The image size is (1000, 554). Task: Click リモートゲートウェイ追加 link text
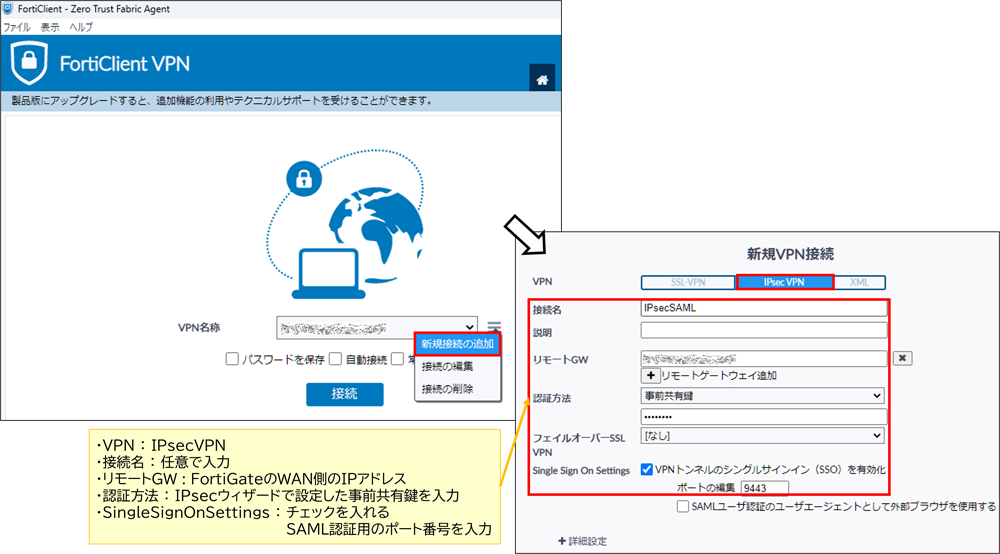tap(719, 375)
